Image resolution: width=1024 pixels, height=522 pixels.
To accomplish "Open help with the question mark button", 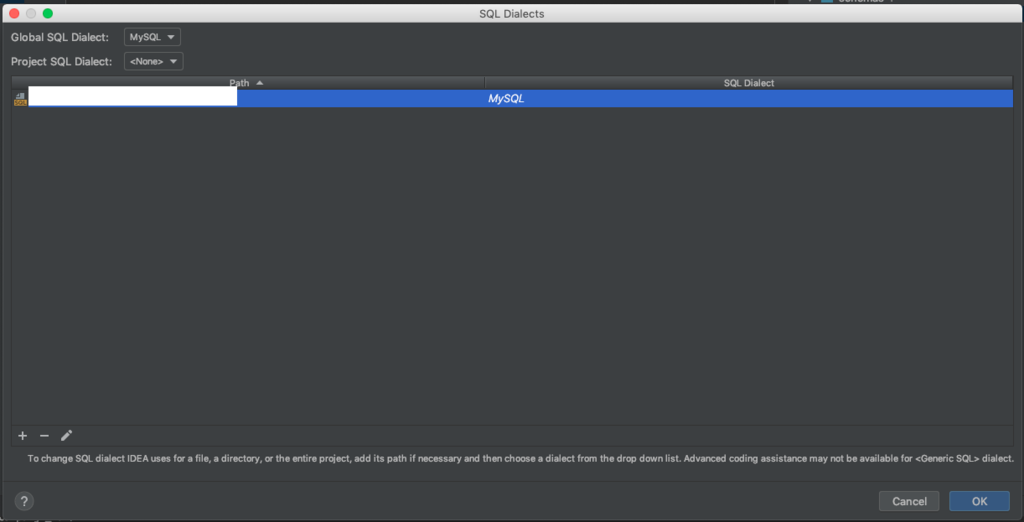I will click(24, 501).
